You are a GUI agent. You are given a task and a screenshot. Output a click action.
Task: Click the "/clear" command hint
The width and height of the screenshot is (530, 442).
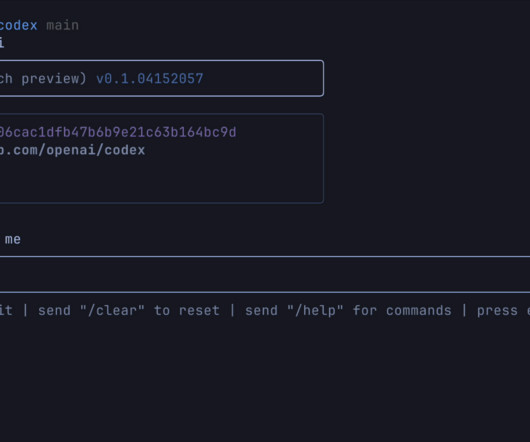coord(112,310)
